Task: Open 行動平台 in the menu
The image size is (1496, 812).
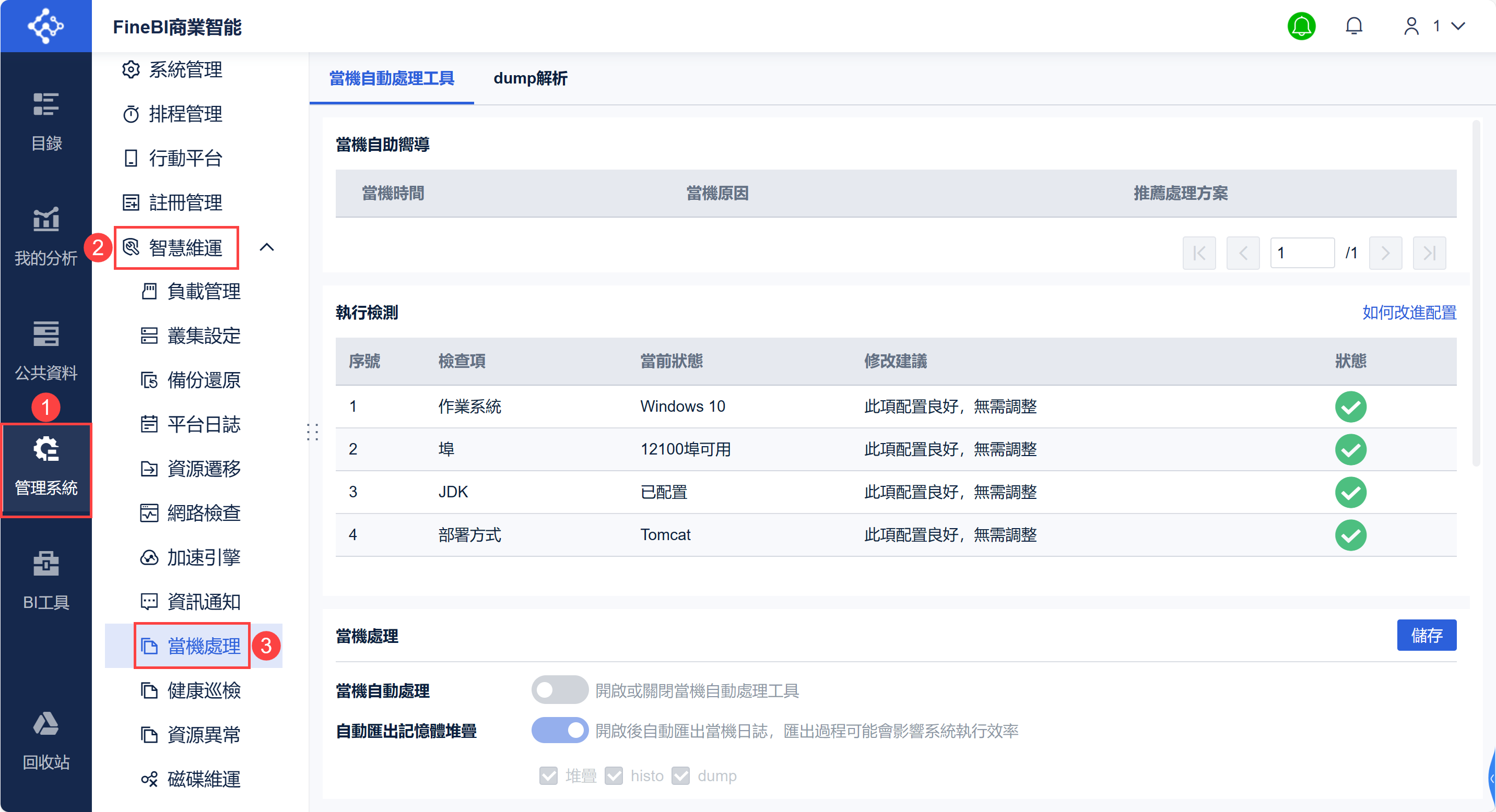Action: coord(172,158)
